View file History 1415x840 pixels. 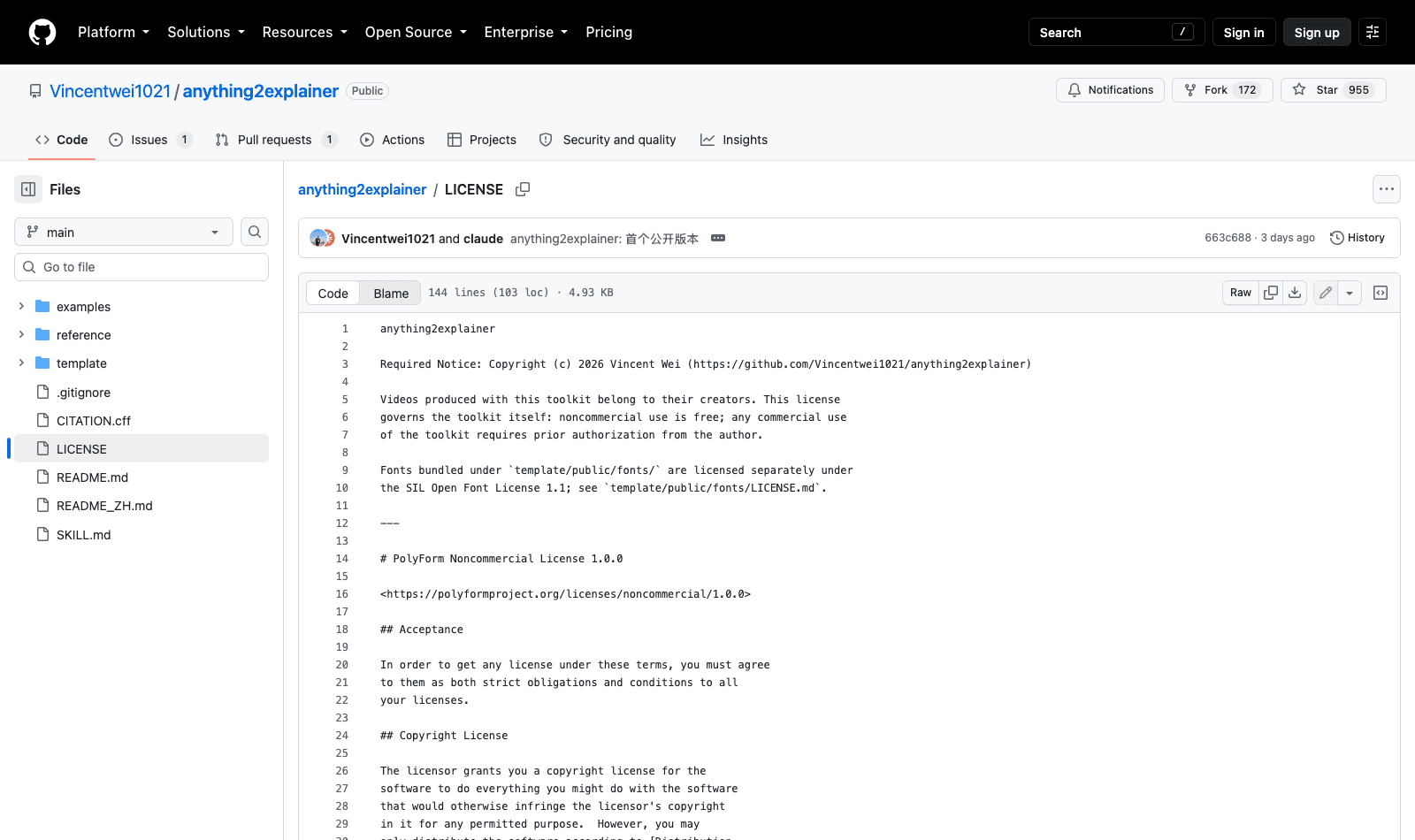pyautogui.click(x=1358, y=238)
